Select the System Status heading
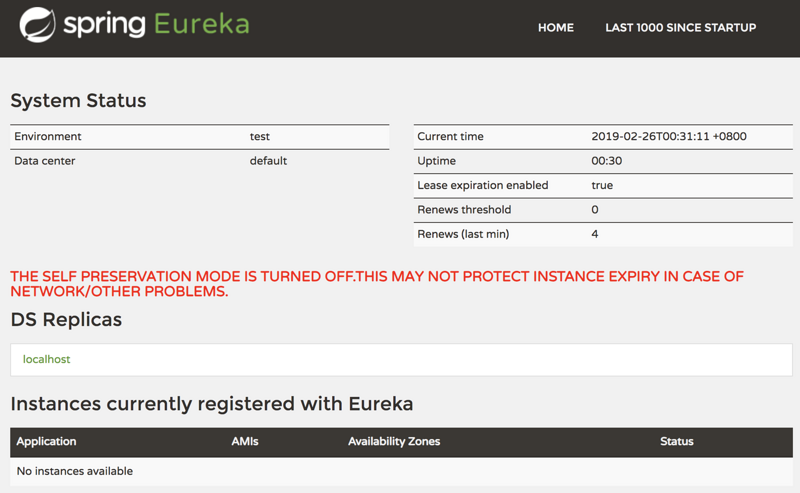800x493 pixels. coord(78,101)
